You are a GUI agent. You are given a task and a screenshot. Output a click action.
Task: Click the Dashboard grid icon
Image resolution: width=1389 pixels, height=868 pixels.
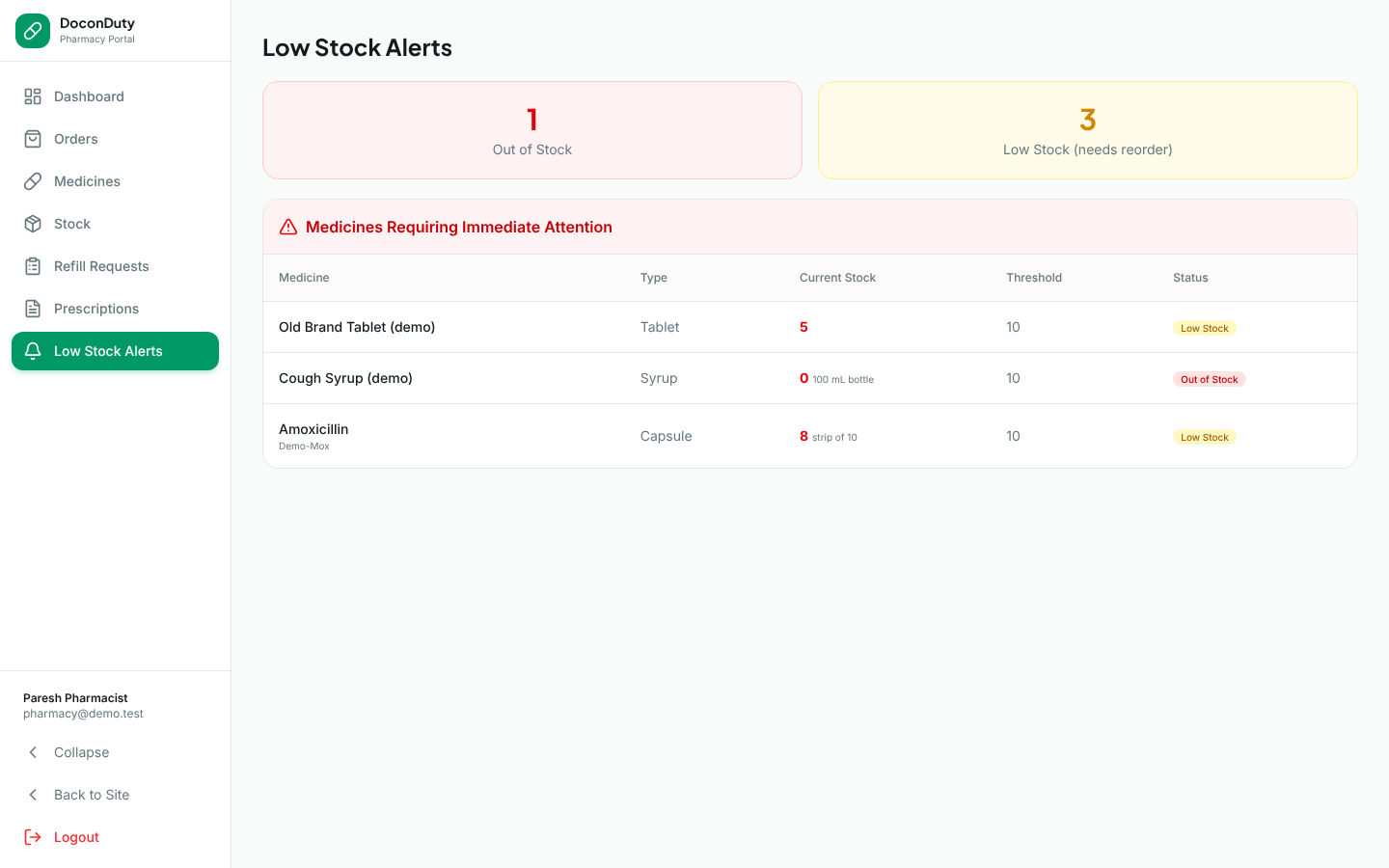coord(33,96)
